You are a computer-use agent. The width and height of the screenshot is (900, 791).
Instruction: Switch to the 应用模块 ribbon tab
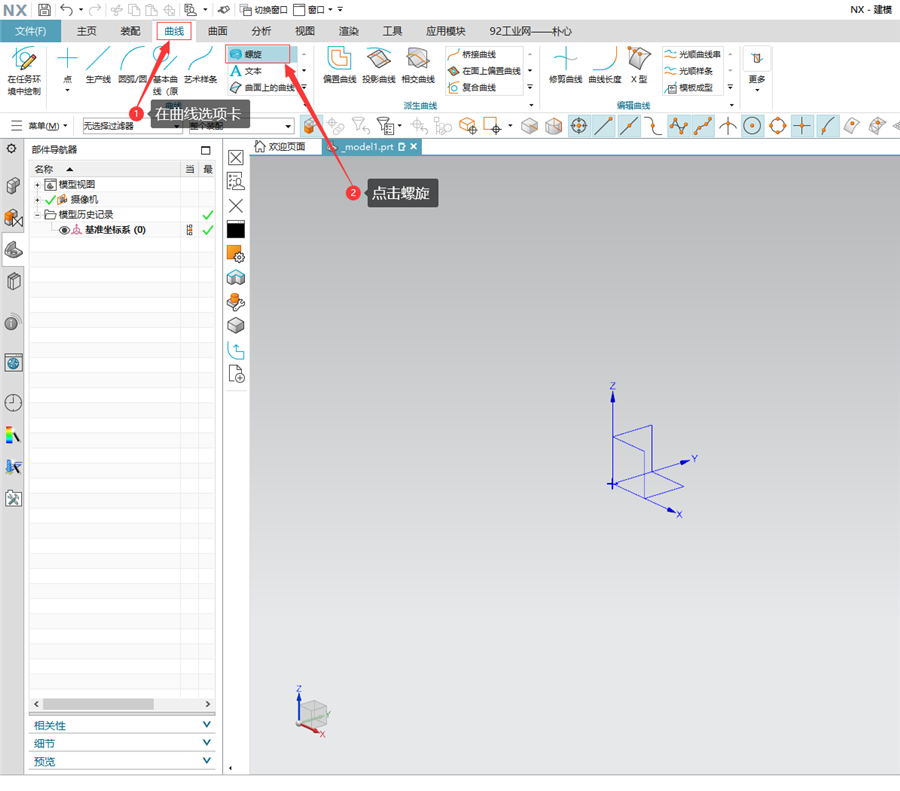[x=445, y=31]
